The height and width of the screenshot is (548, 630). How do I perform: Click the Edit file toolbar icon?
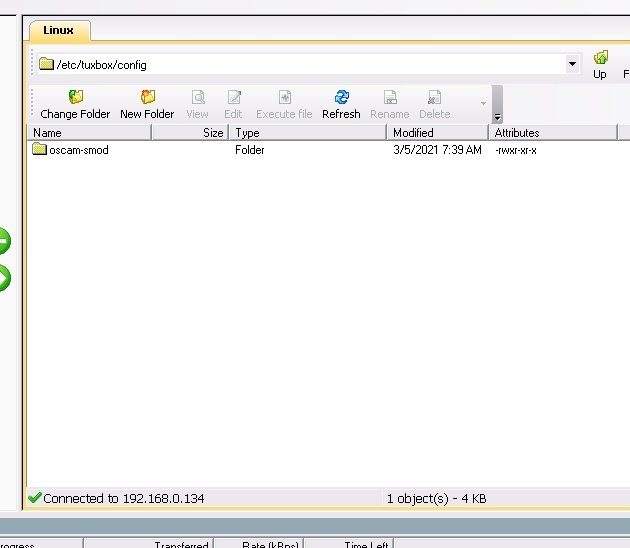pyautogui.click(x=233, y=103)
